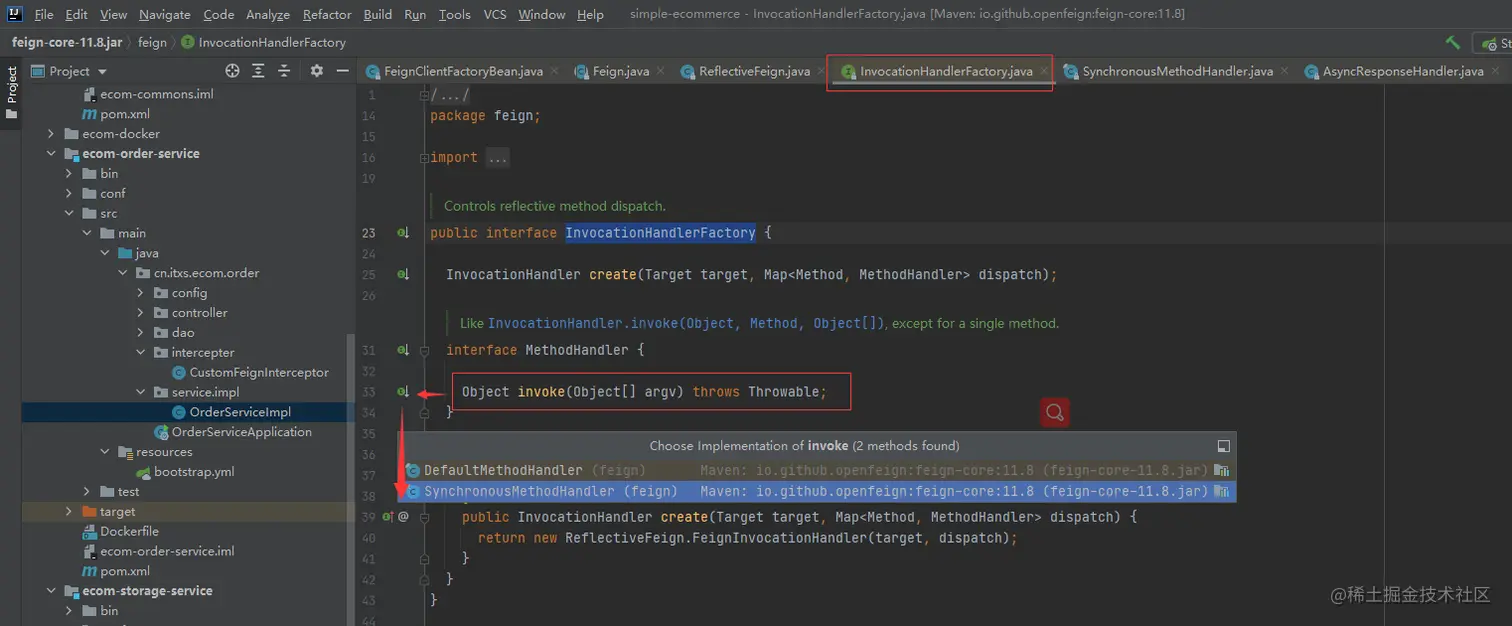Click Expand All icon in Project toolbar
1512x626 pixels.
coord(258,70)
